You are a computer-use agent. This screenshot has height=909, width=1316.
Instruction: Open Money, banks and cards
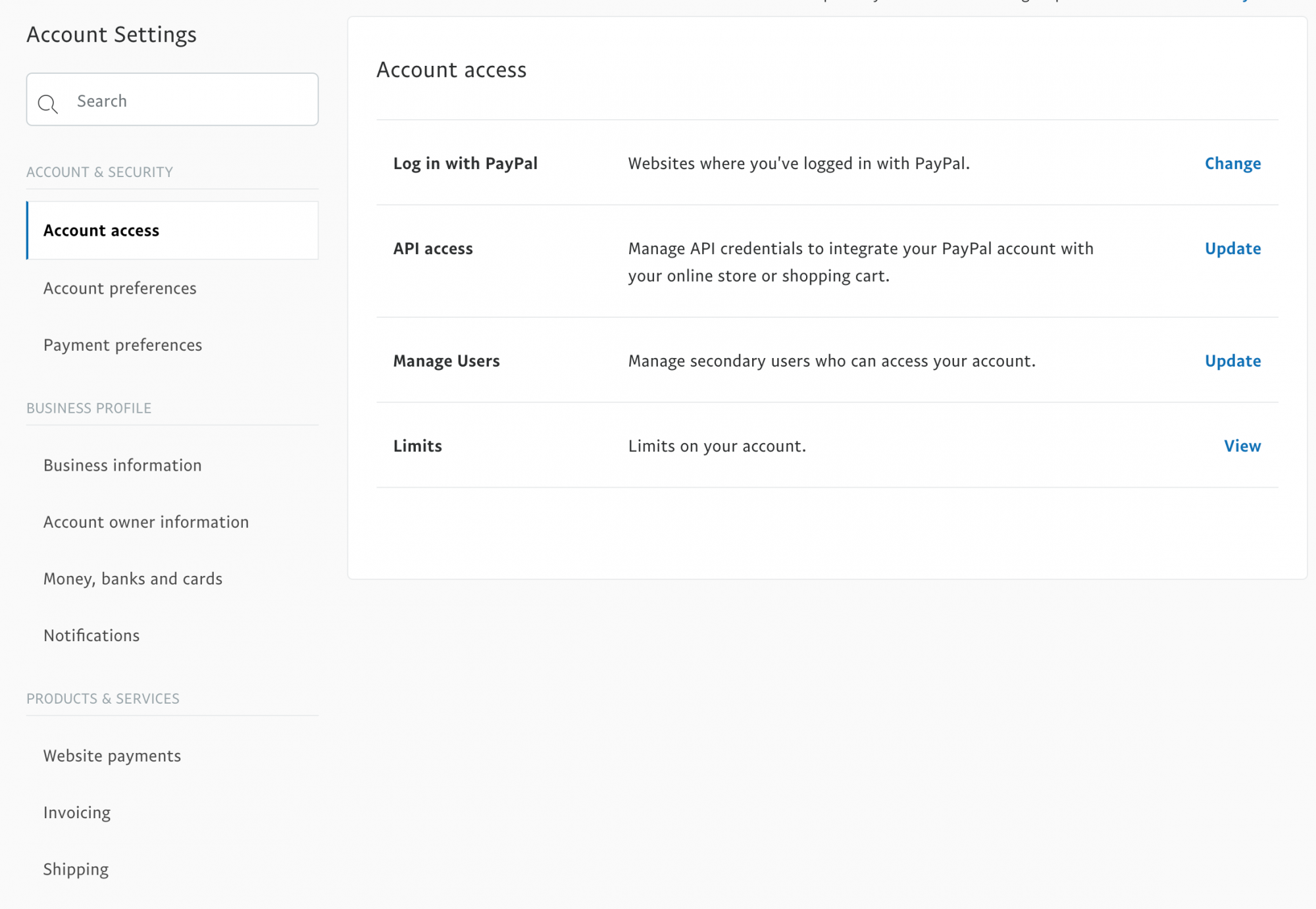tap(133, 579)
